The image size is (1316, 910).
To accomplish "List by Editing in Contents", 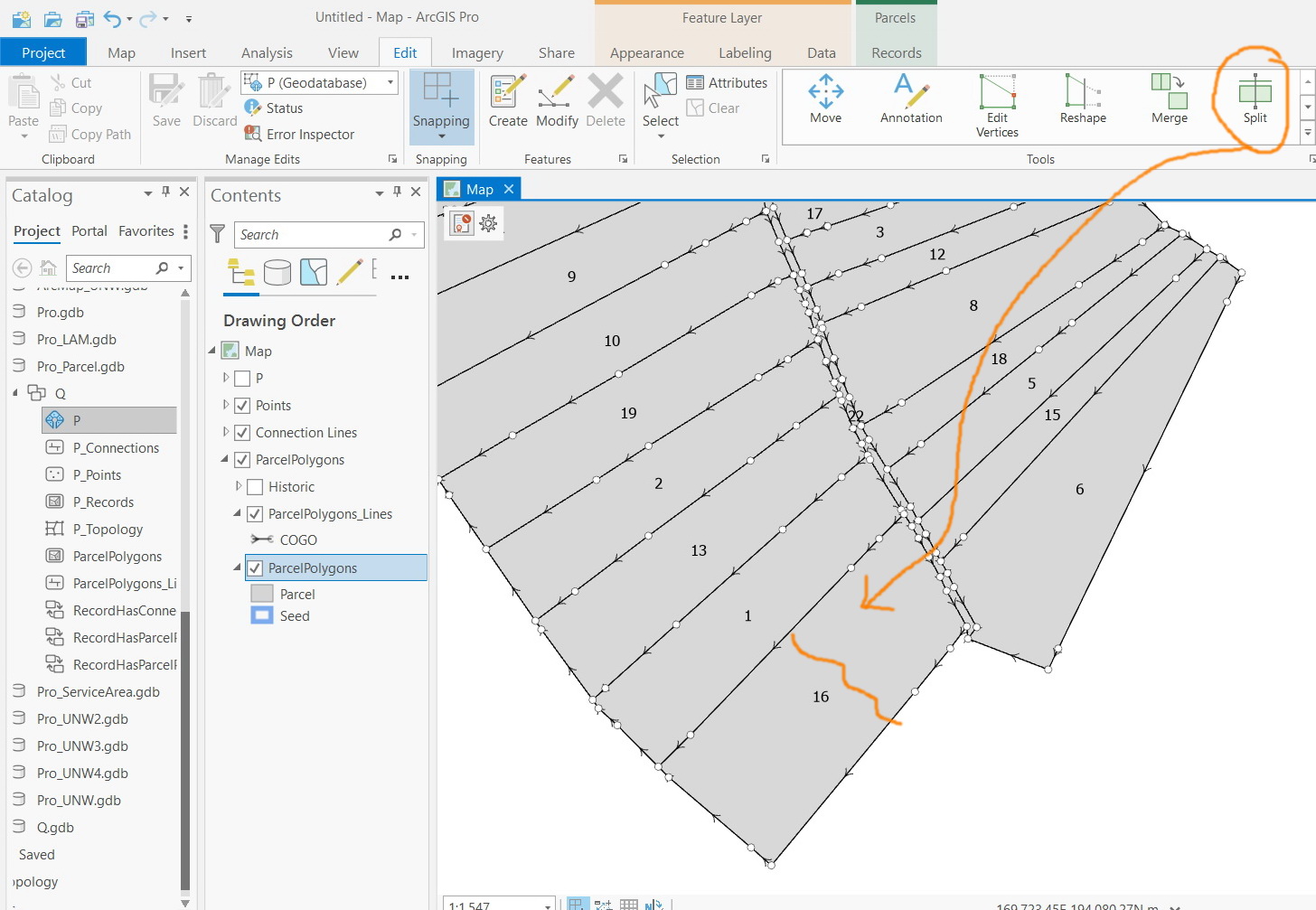I will 350,272.
